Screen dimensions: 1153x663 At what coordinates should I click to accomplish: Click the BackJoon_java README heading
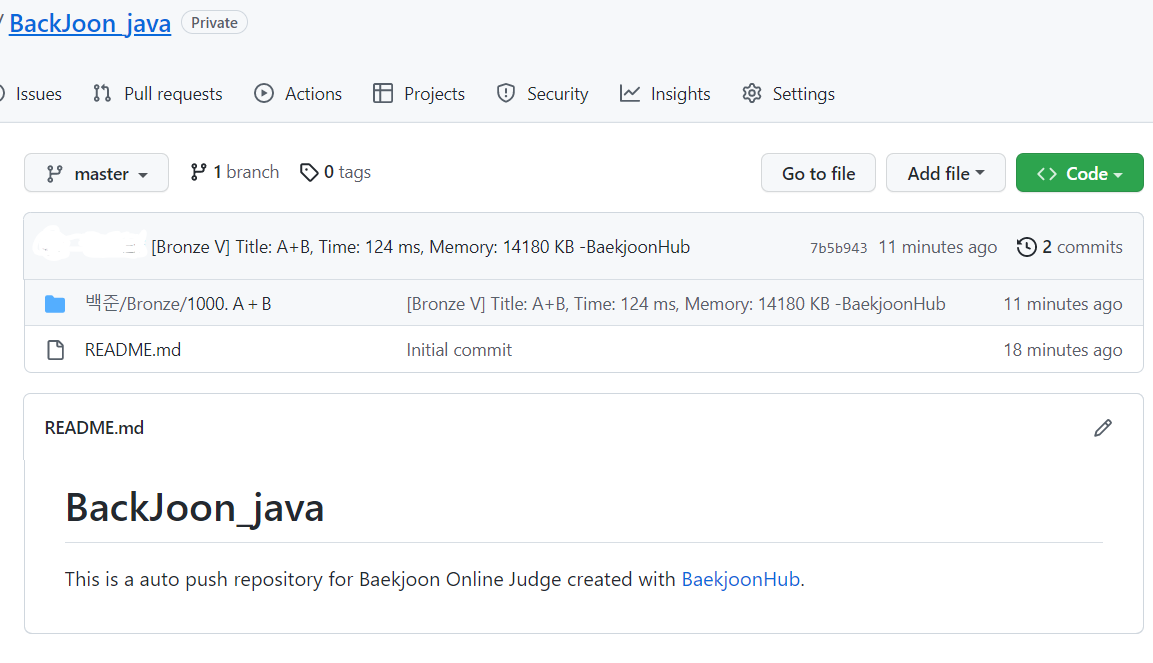click(195, 507)
